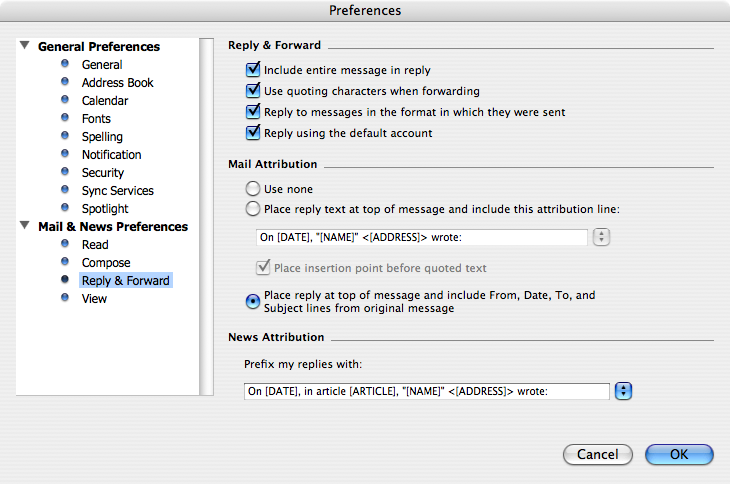This screenshot has width=730, height=484.
Task: Click the News Attribution prefix text field
Action: click(426, 391)
